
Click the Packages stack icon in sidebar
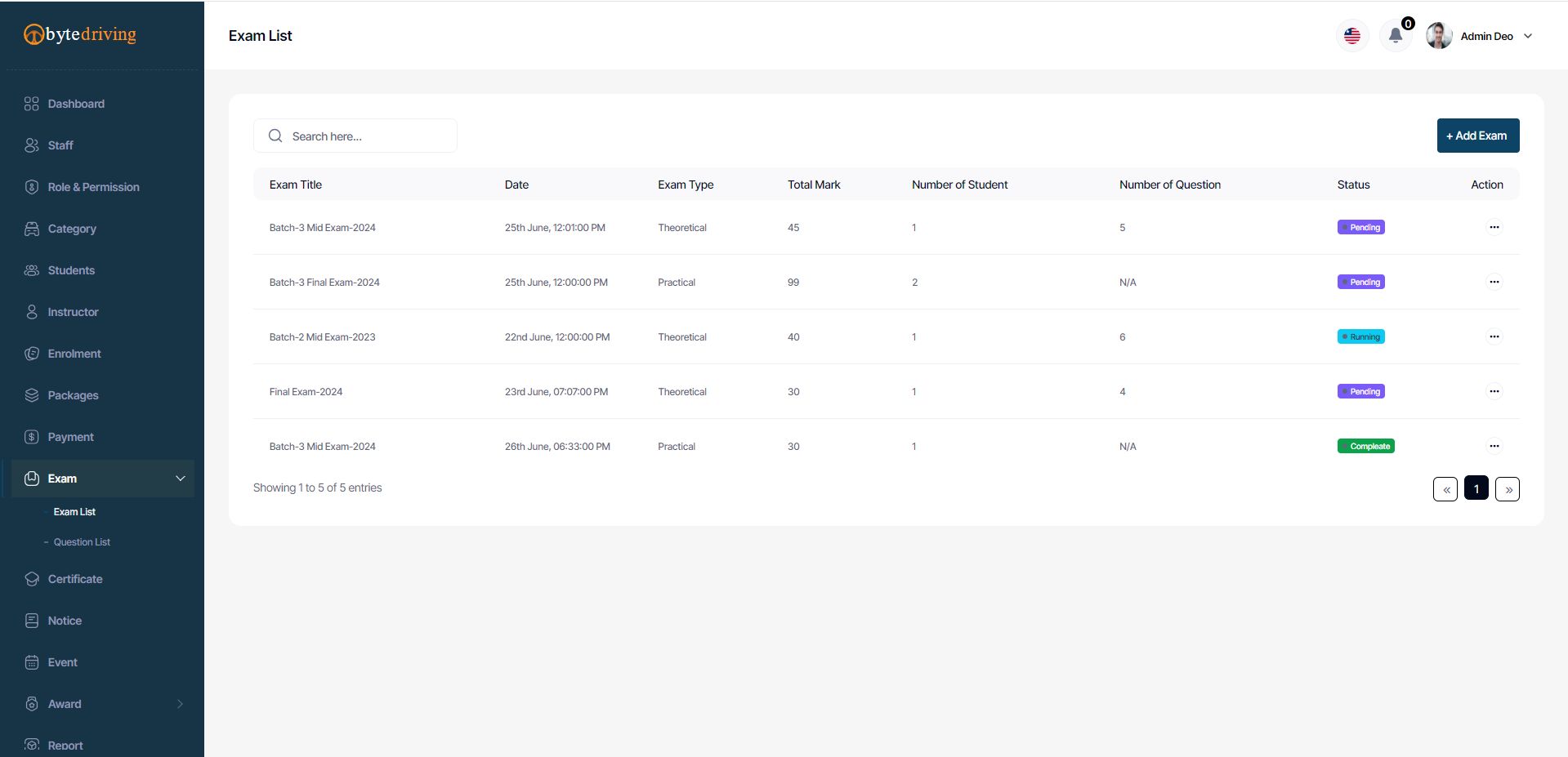pyautogui.click(x=32, y=395)
